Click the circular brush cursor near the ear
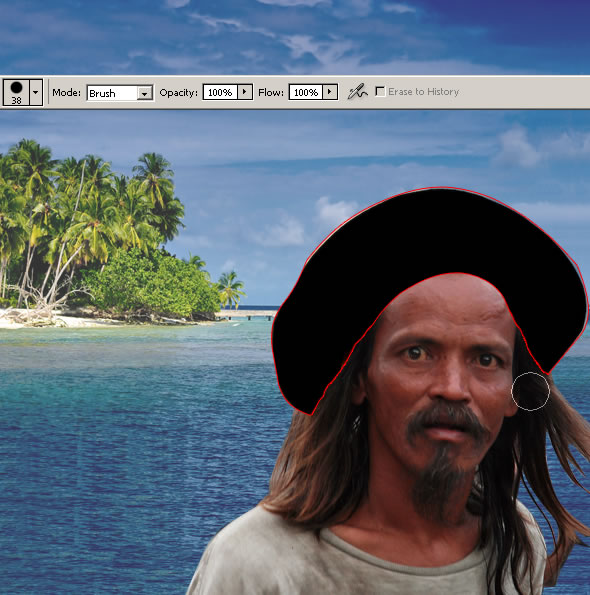 click(530, 391)
